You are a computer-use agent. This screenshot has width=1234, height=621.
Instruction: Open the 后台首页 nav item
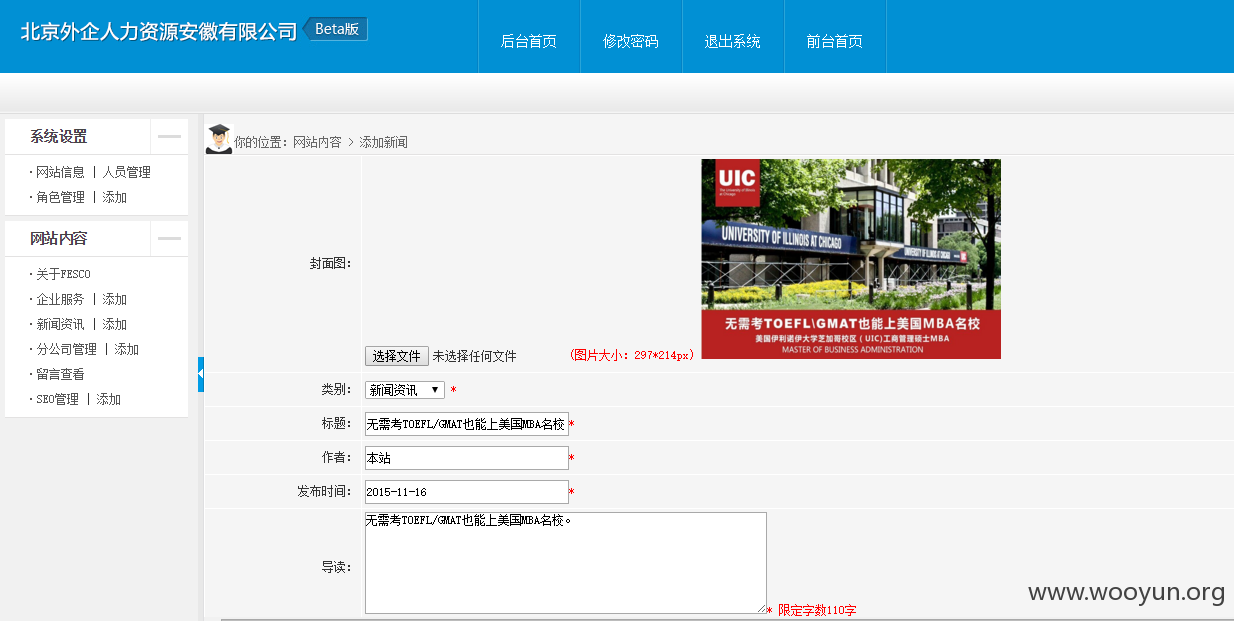[x=529, y=41]
